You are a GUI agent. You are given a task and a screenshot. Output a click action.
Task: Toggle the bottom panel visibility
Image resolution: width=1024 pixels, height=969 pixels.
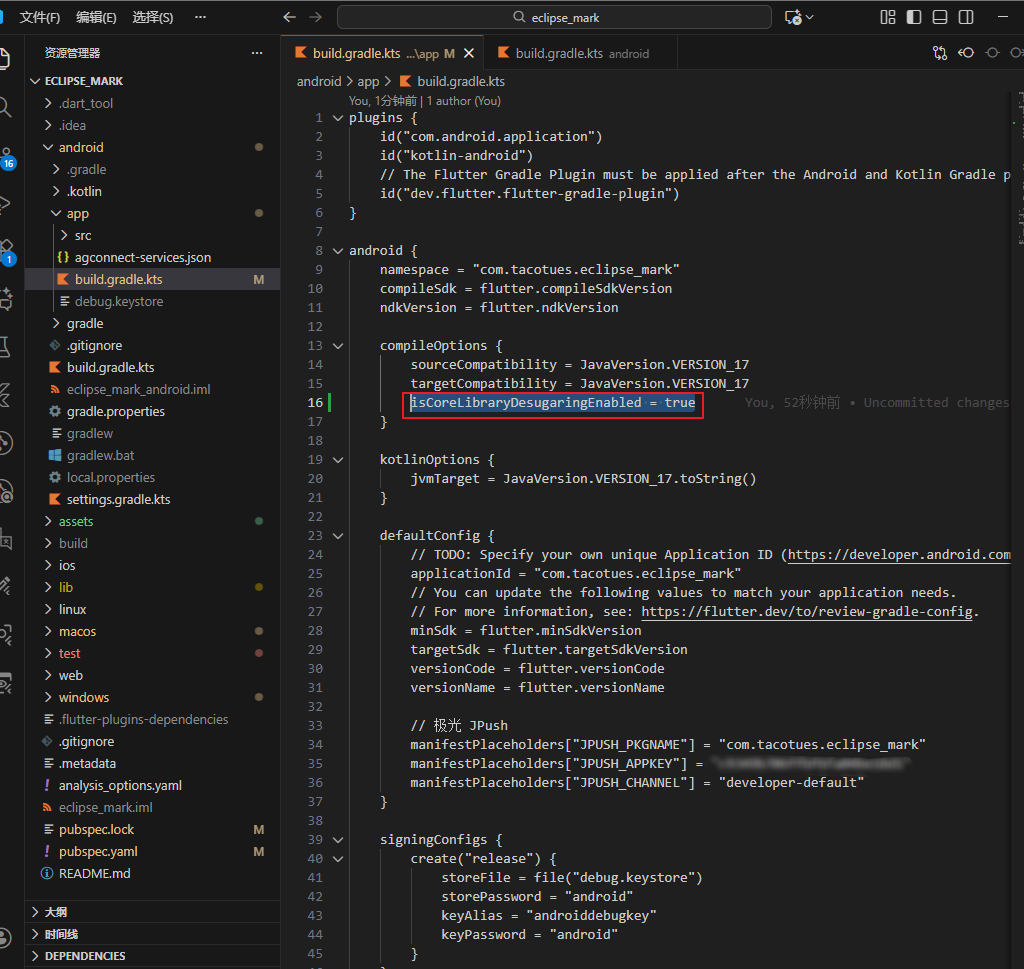click(x=940, y=17)
